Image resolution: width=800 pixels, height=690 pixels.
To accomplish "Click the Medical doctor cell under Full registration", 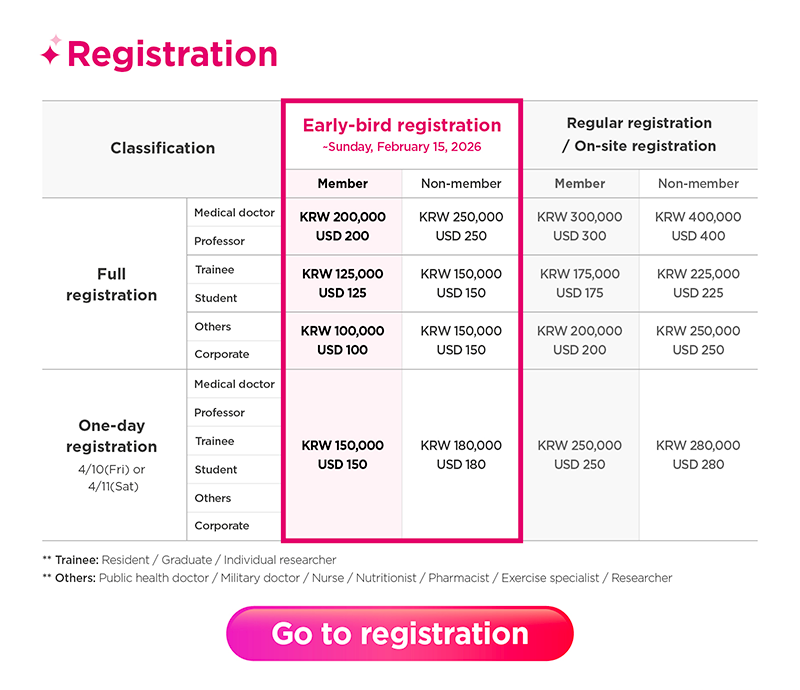I will [234, 213].
